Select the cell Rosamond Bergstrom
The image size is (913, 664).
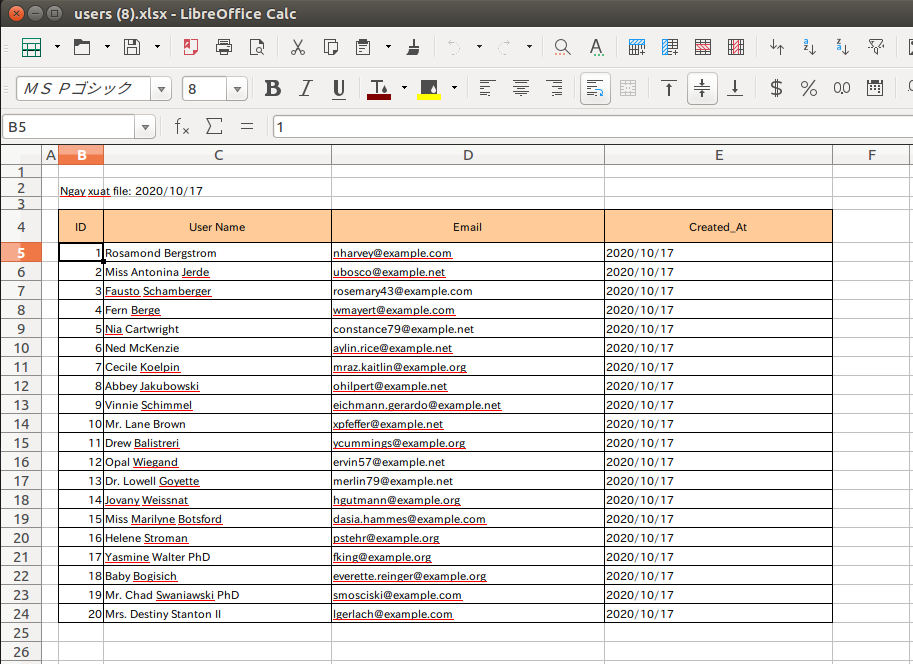[218, 253]
